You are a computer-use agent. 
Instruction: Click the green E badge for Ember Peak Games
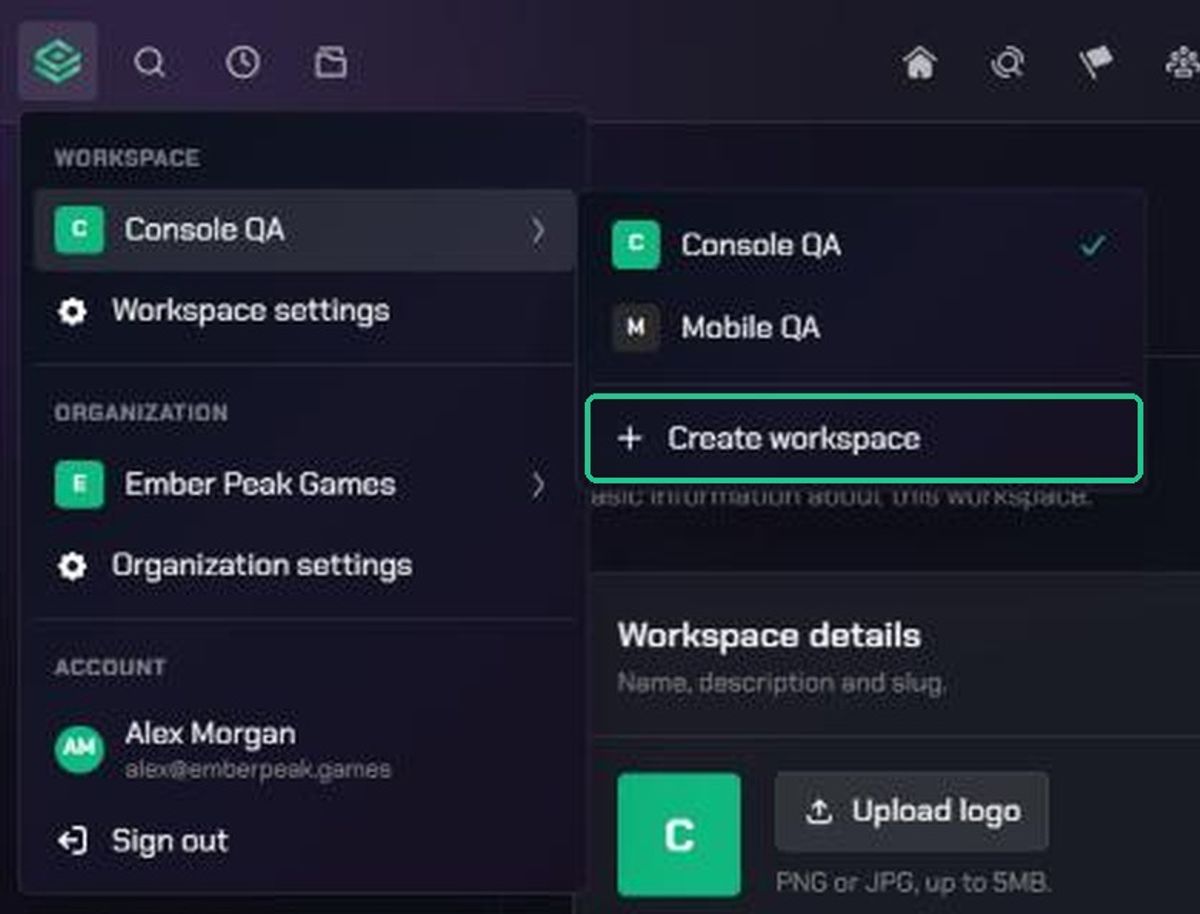click(x=79, y=485)
